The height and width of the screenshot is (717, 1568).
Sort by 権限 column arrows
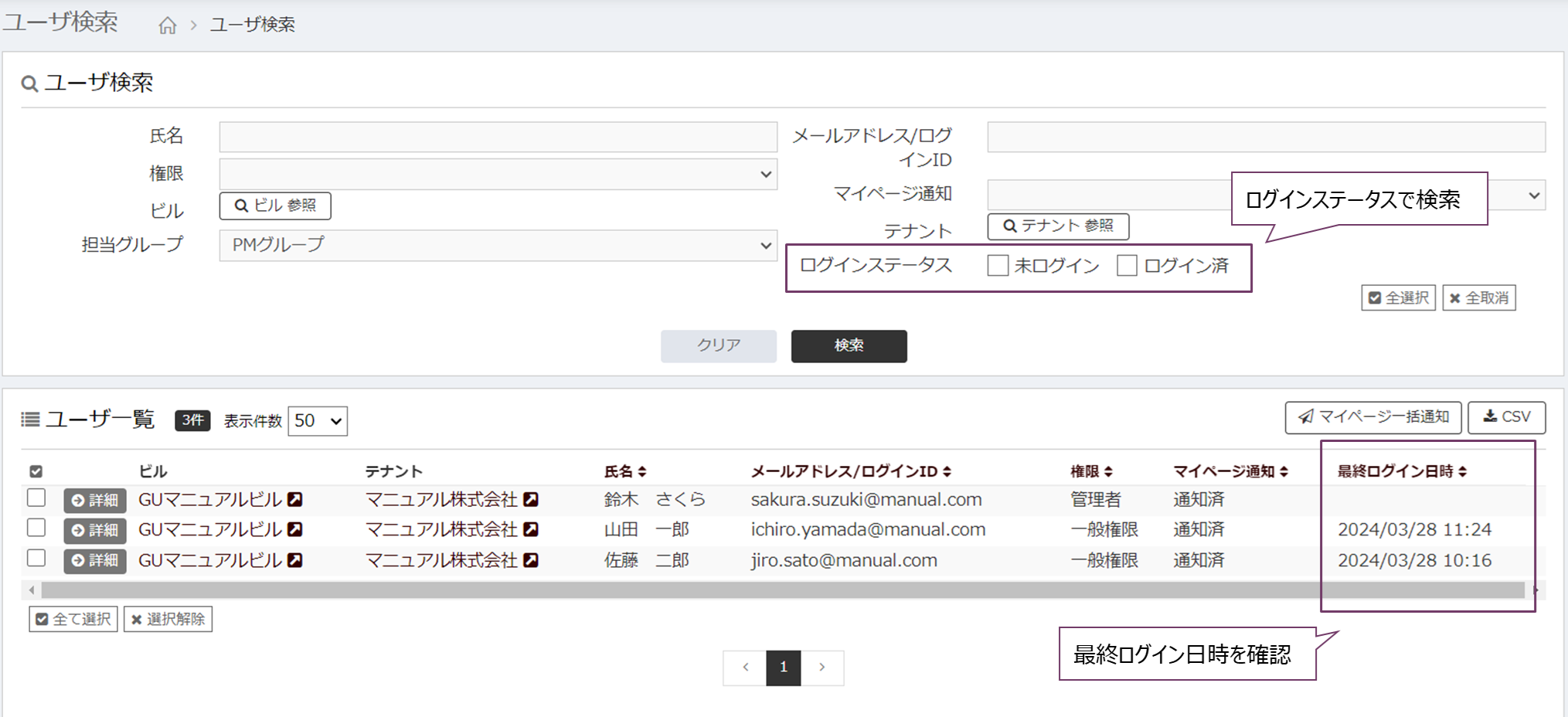point(1108,472)
